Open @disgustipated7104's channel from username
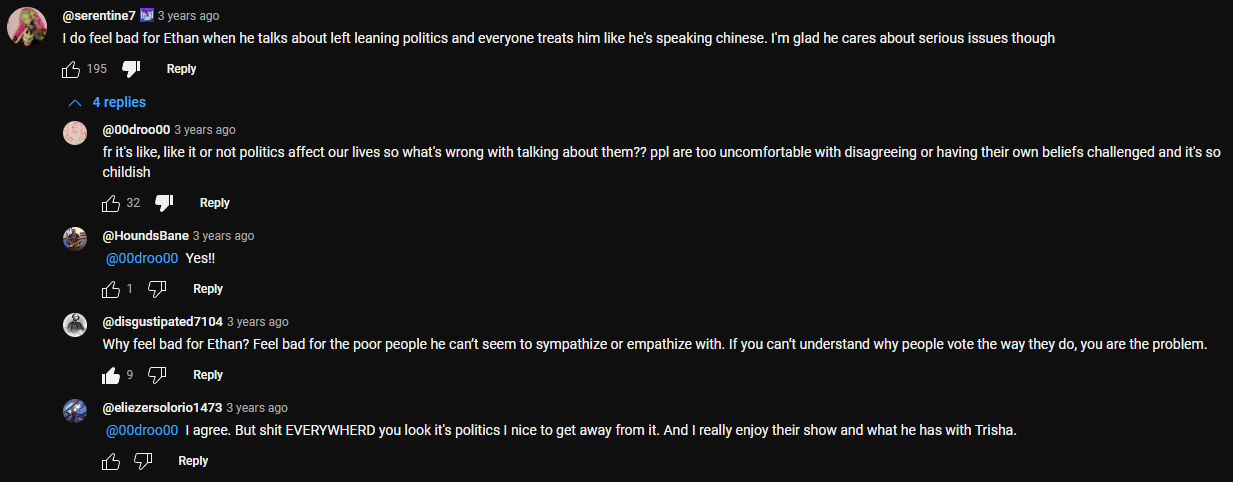Viewport: 1233px width, 482px height. click(x=162, y=322)
